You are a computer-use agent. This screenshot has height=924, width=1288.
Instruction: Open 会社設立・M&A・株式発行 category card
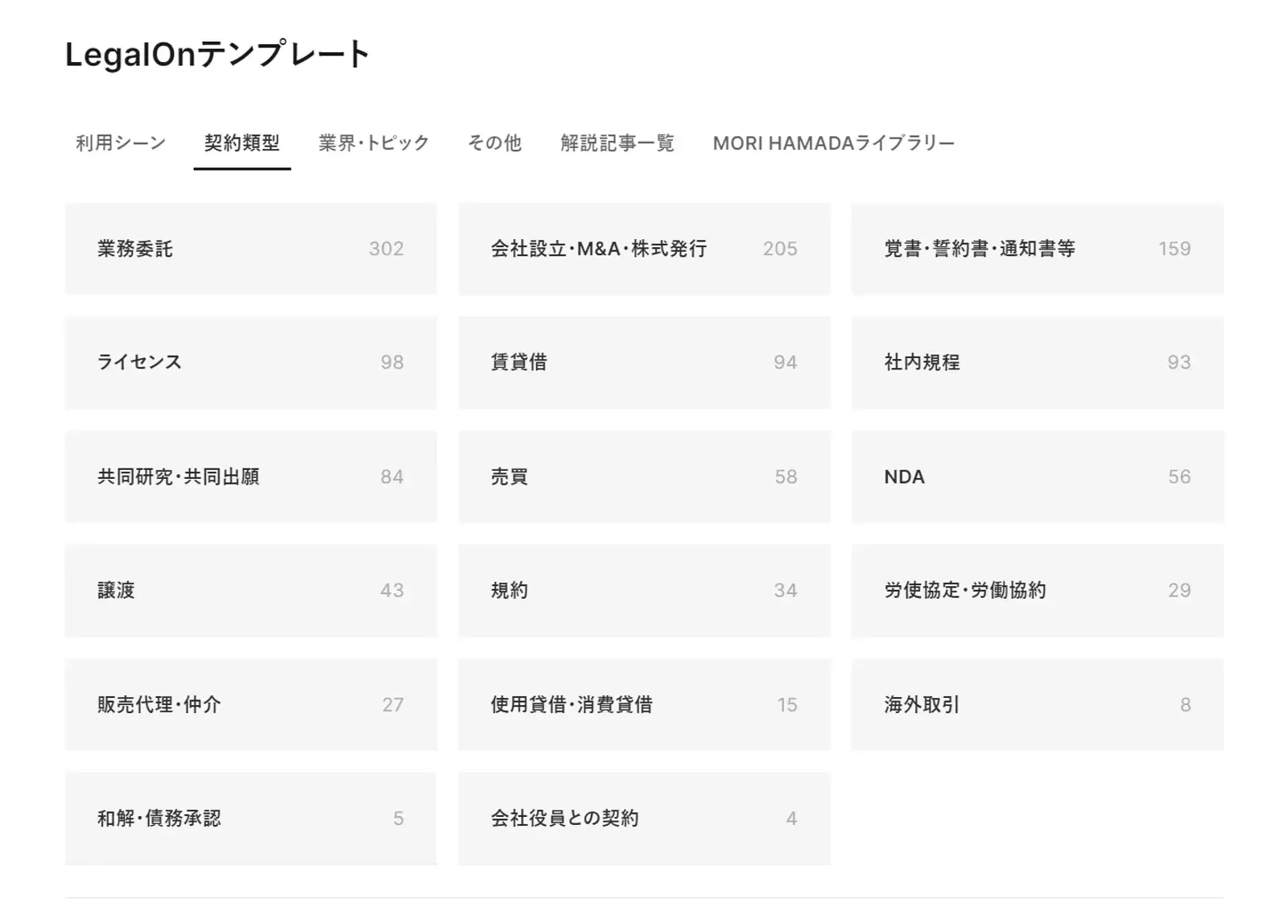[x=644, y=249]
